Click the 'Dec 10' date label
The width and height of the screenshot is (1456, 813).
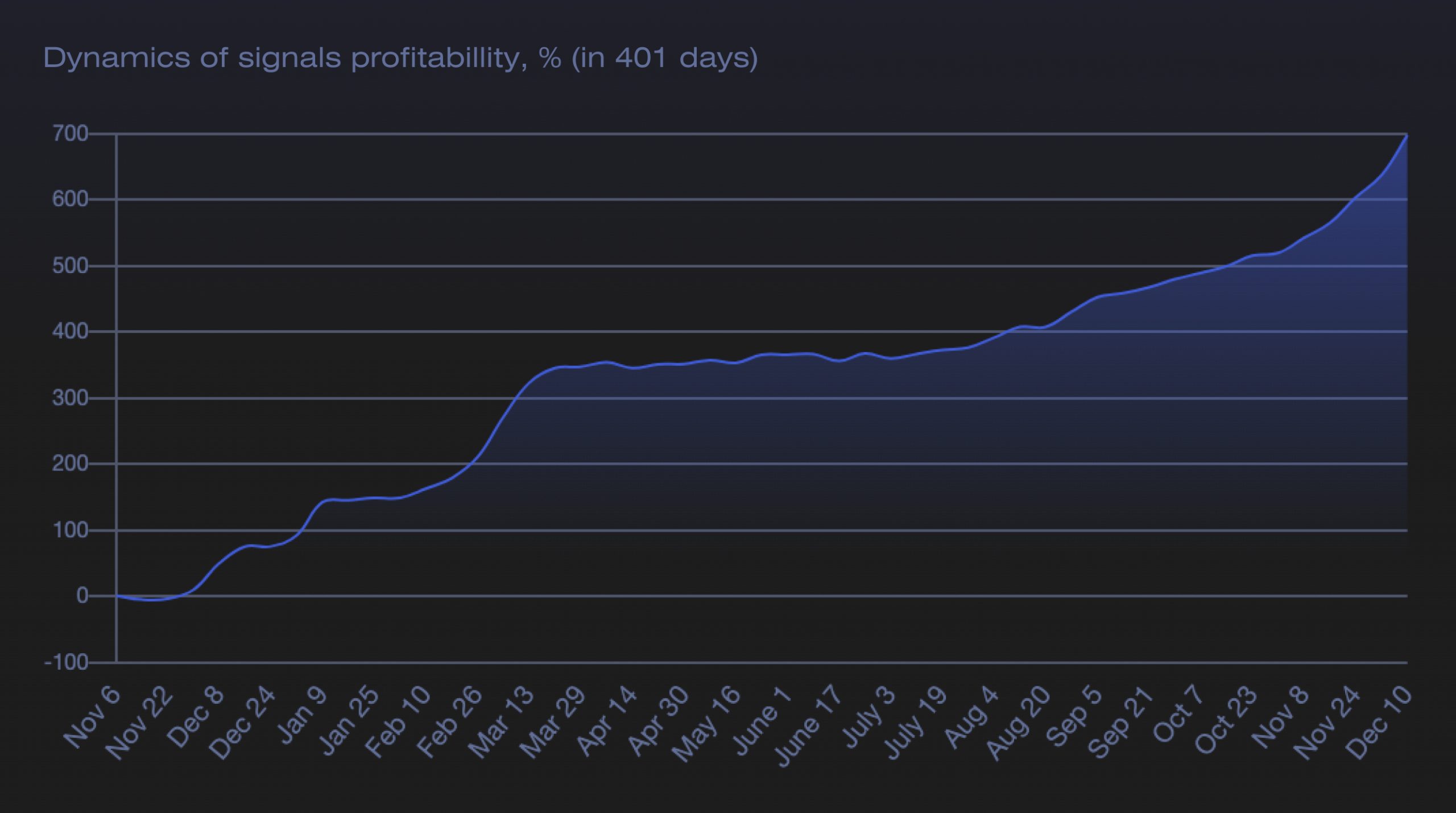point(1380,723)
